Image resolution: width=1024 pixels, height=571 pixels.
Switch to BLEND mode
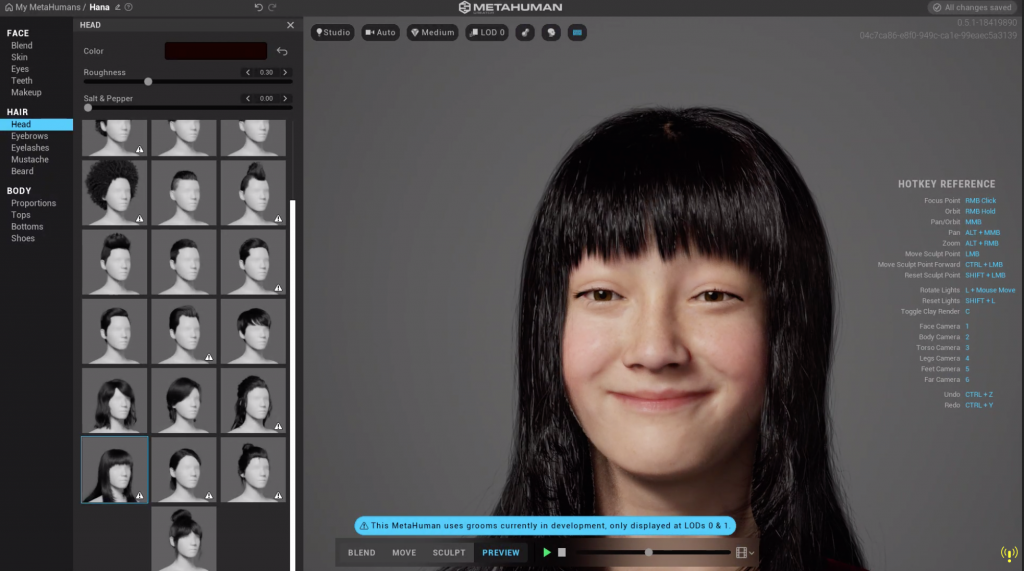[x=361, y=553]
